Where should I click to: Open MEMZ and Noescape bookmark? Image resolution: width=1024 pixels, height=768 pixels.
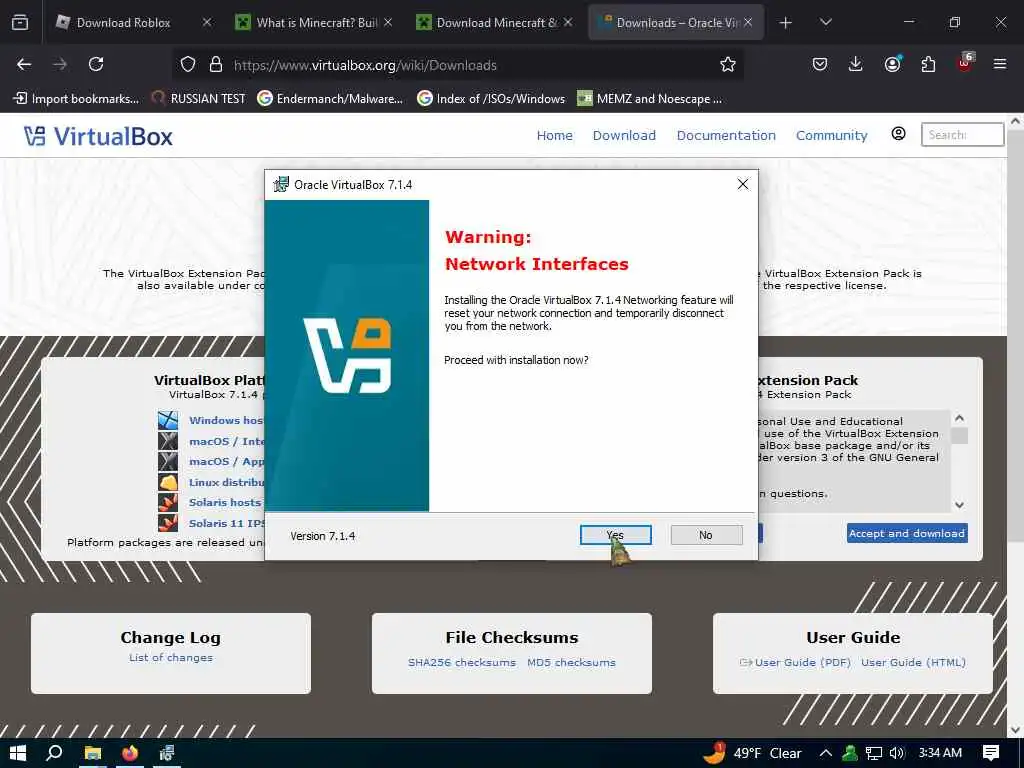[650, 99]
